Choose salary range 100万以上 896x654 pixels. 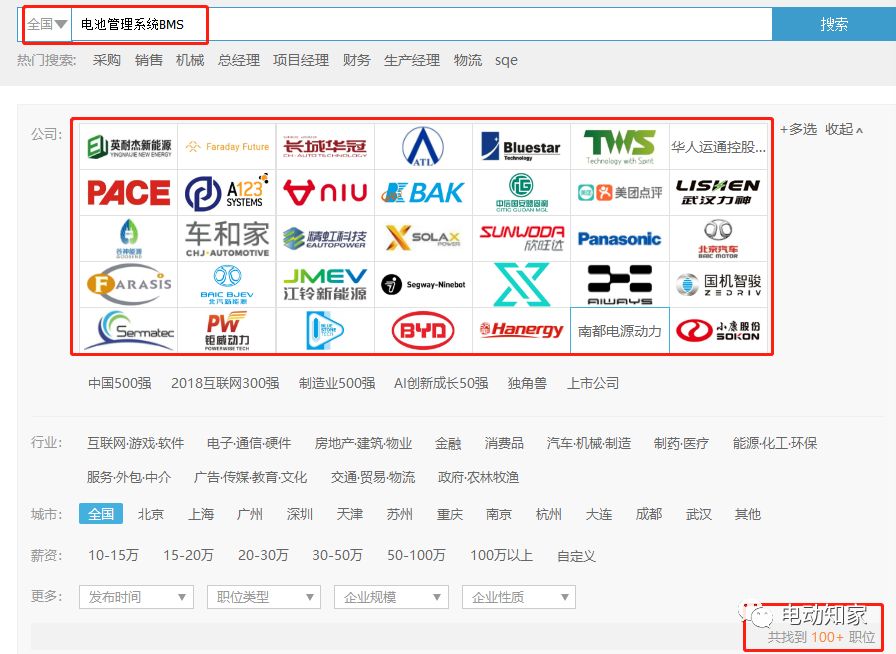tap(501, 555)
